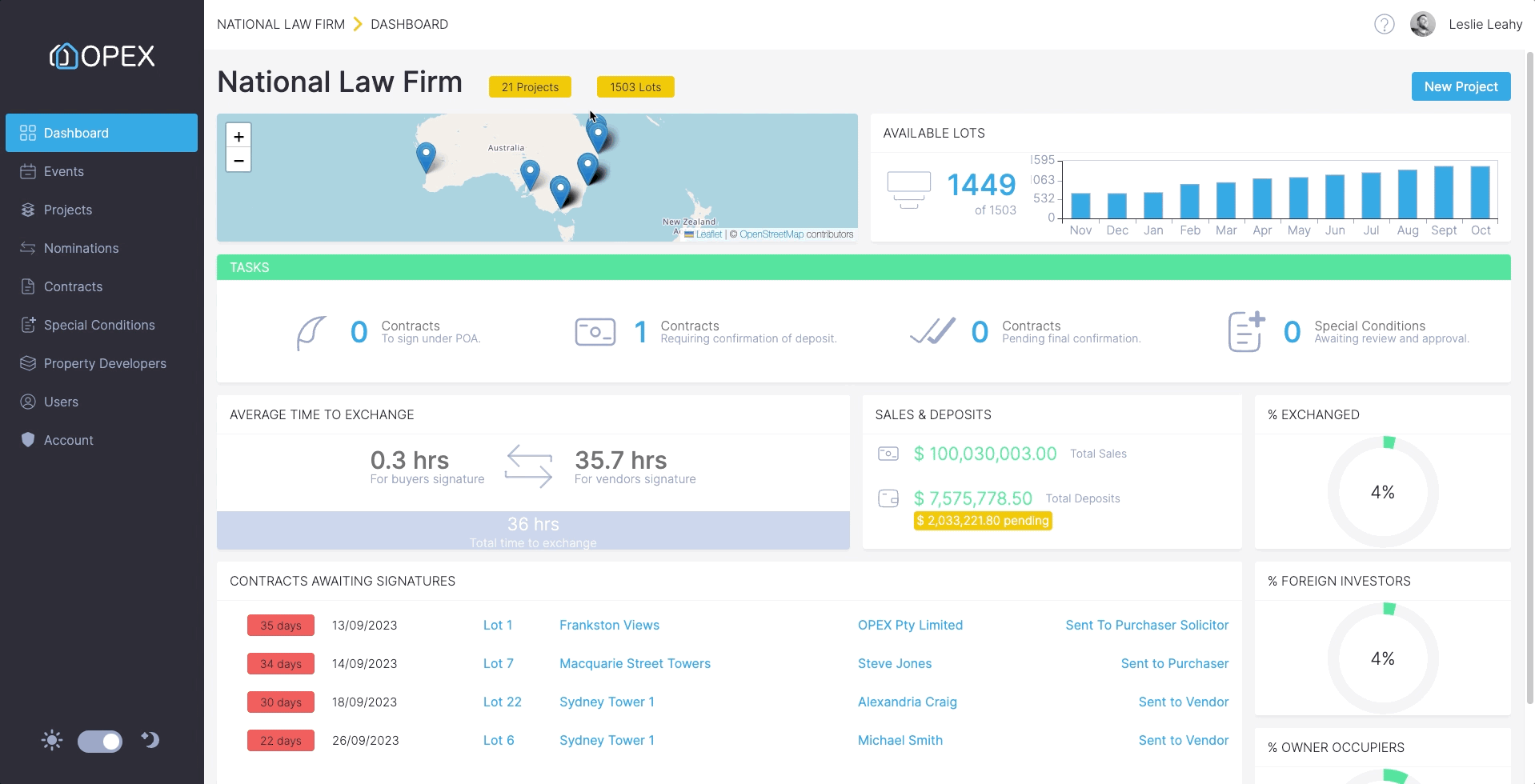Open the Contracts page
The height and width of the screenshot is (784, 1535).
tap(102, 286)
